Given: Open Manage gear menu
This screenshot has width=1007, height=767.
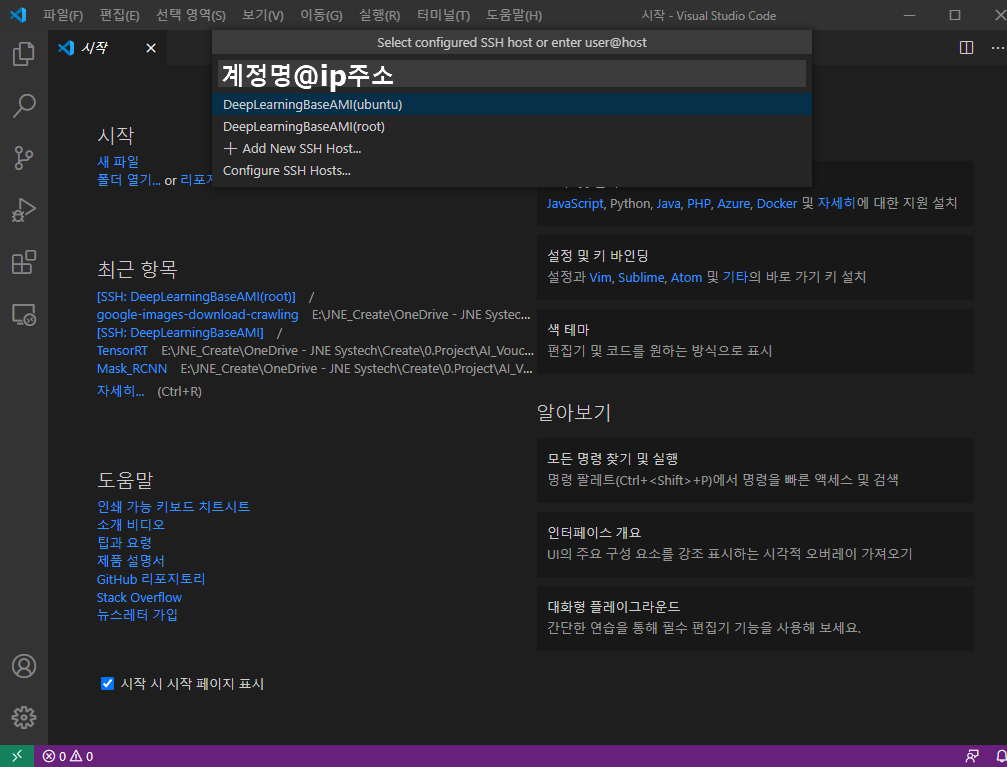Looking at the screenshot, I should [x=24, y=718].
